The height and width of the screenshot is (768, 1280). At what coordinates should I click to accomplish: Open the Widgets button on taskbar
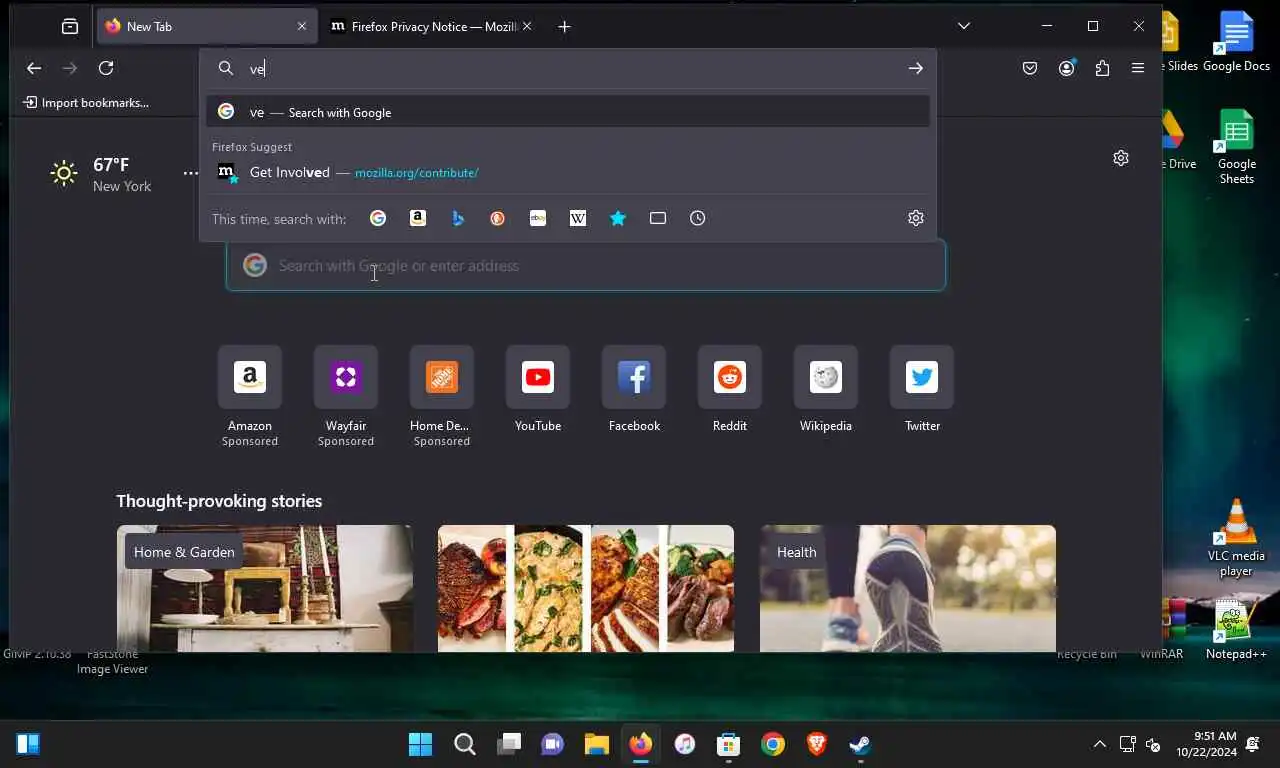pyautogui.click(x=28, y=744)
